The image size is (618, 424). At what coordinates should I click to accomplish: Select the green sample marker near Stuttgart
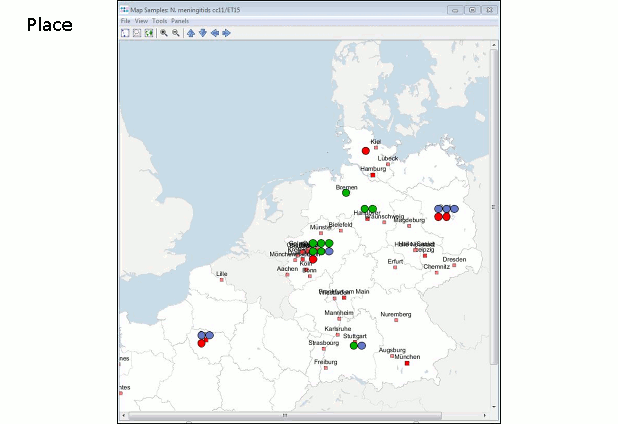354,345
